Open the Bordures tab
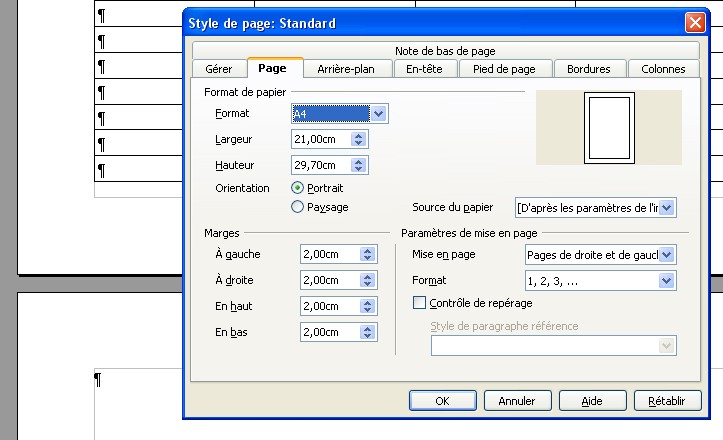 coord(590,69)
